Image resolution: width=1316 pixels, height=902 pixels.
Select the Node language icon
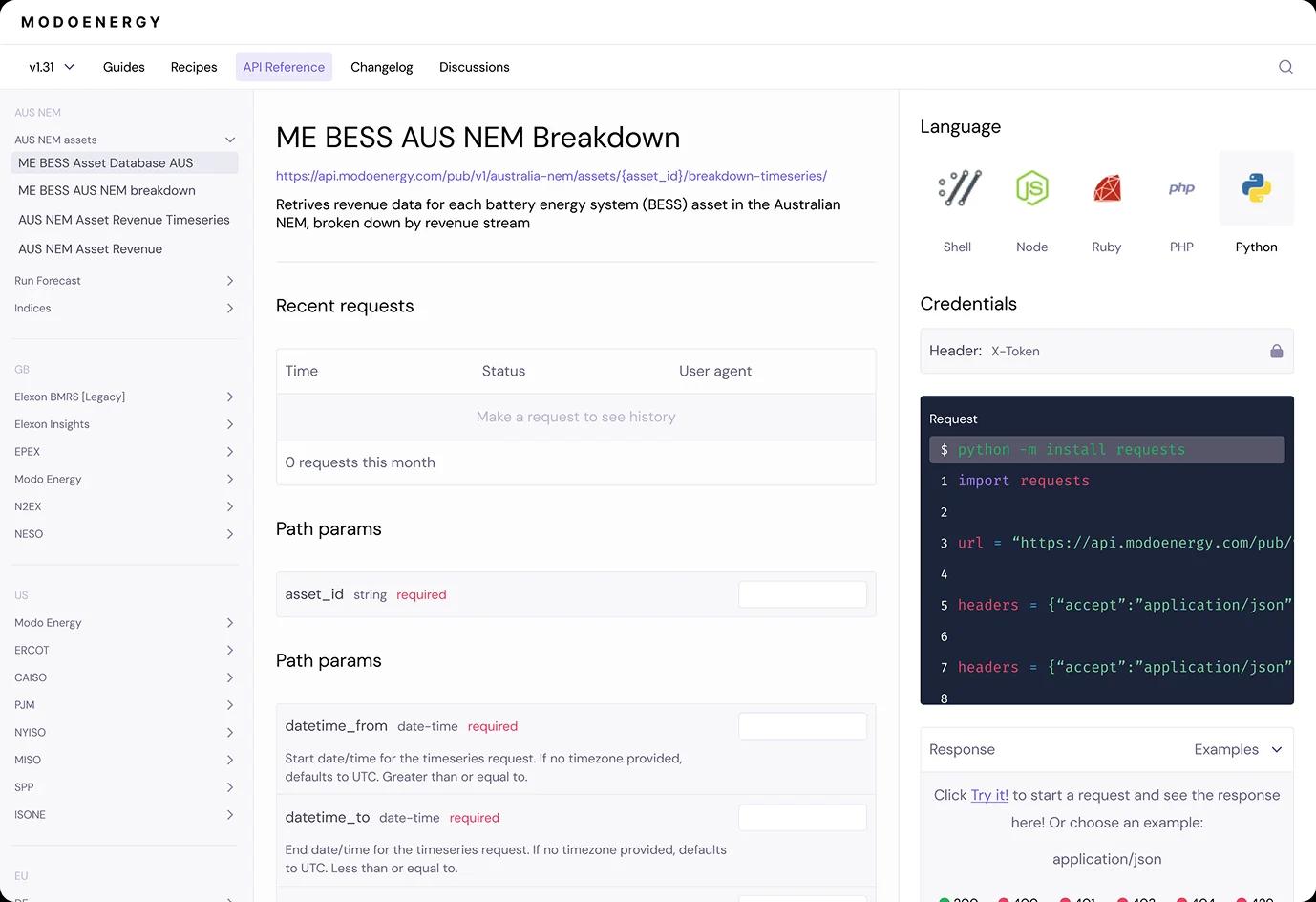click(1031, 189)
